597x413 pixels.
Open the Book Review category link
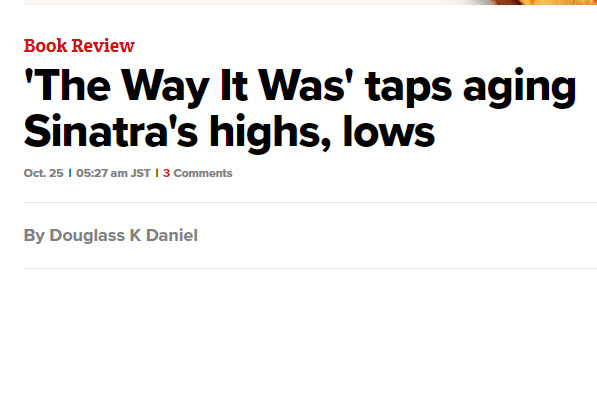(x=79, y=46)
